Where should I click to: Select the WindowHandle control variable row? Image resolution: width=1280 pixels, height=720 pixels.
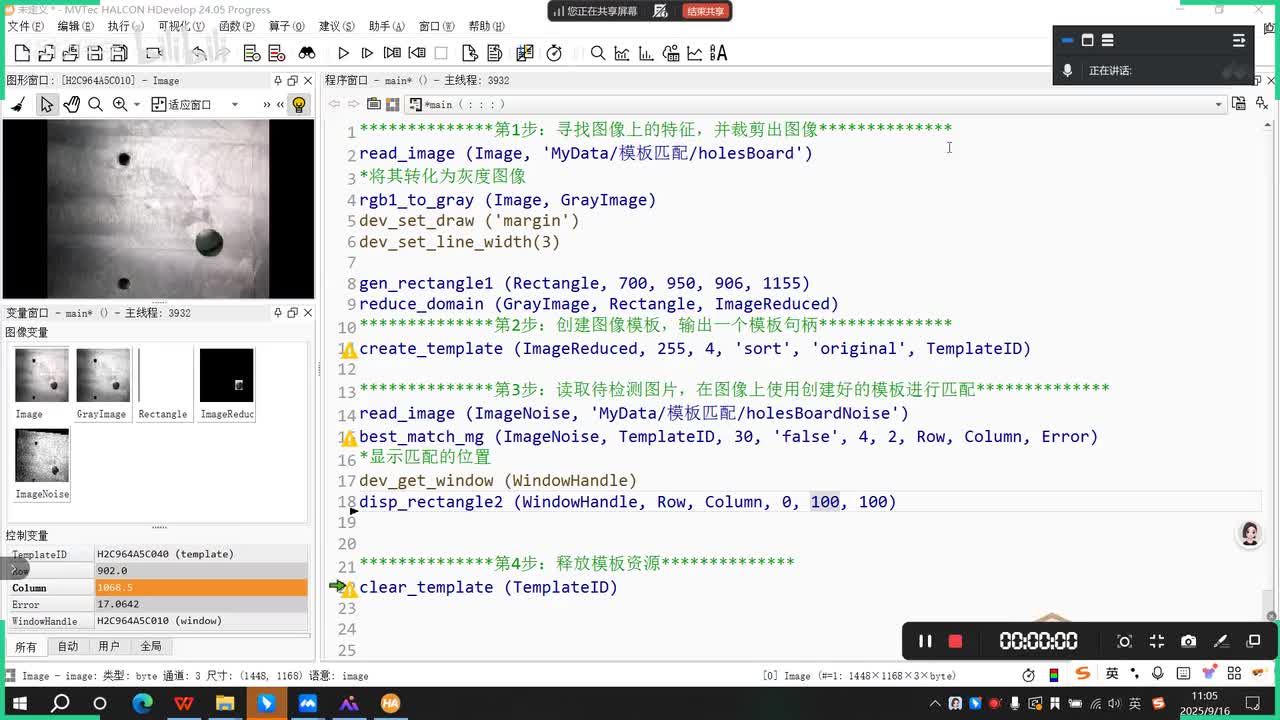[158, 621]
